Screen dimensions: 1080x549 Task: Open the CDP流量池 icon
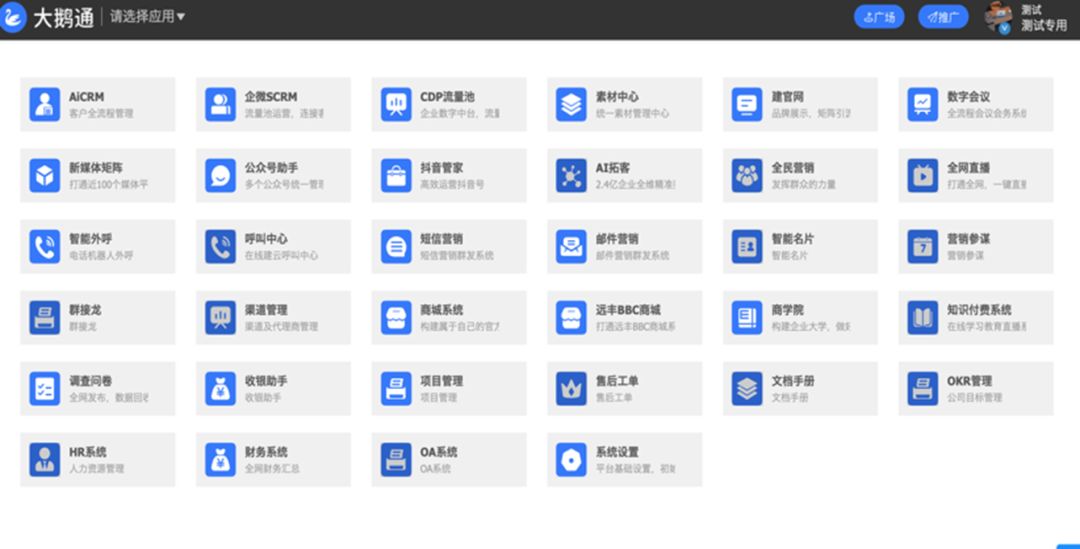pos(396,105)
